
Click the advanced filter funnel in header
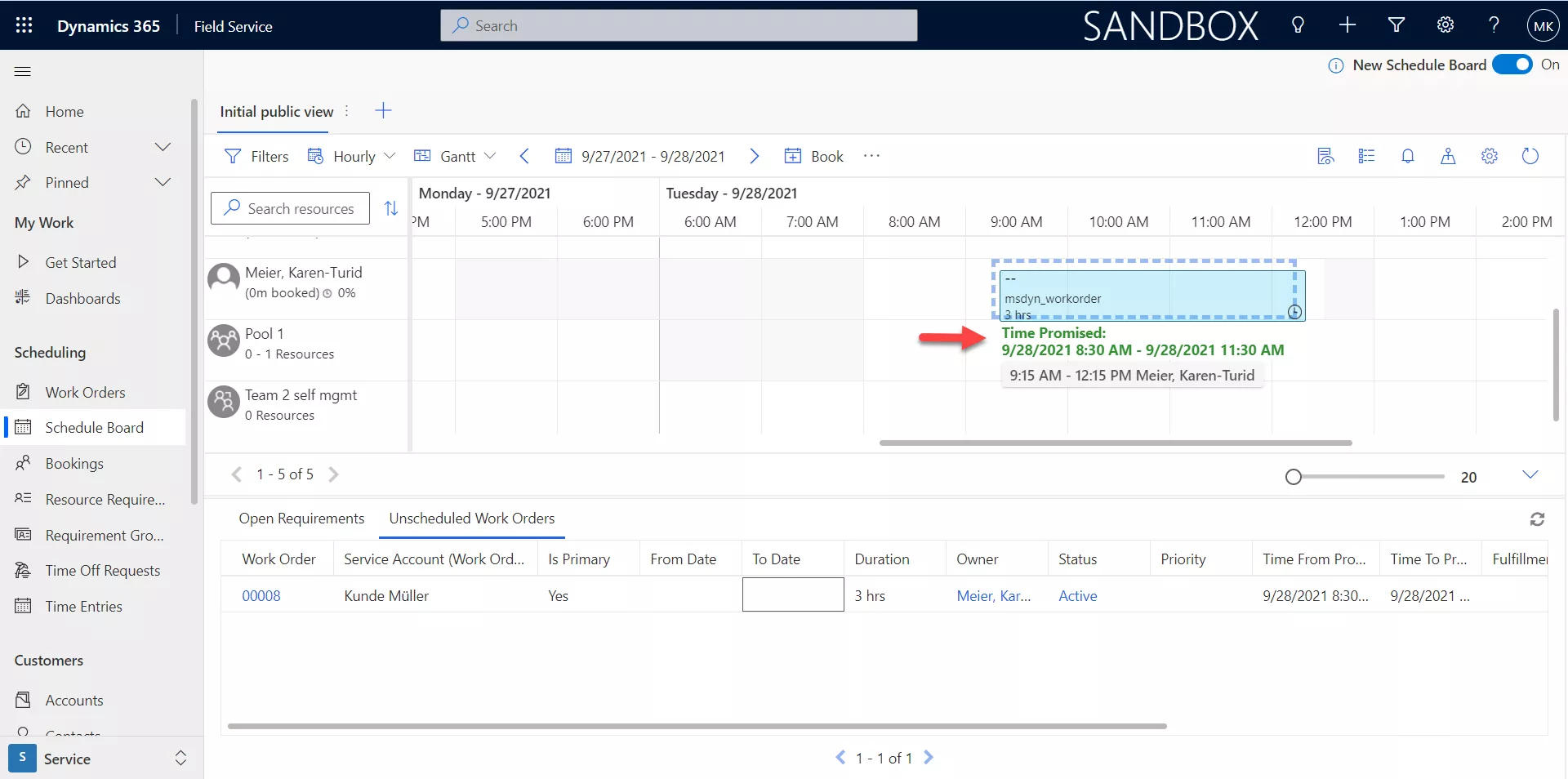(x=1396, y=25)
